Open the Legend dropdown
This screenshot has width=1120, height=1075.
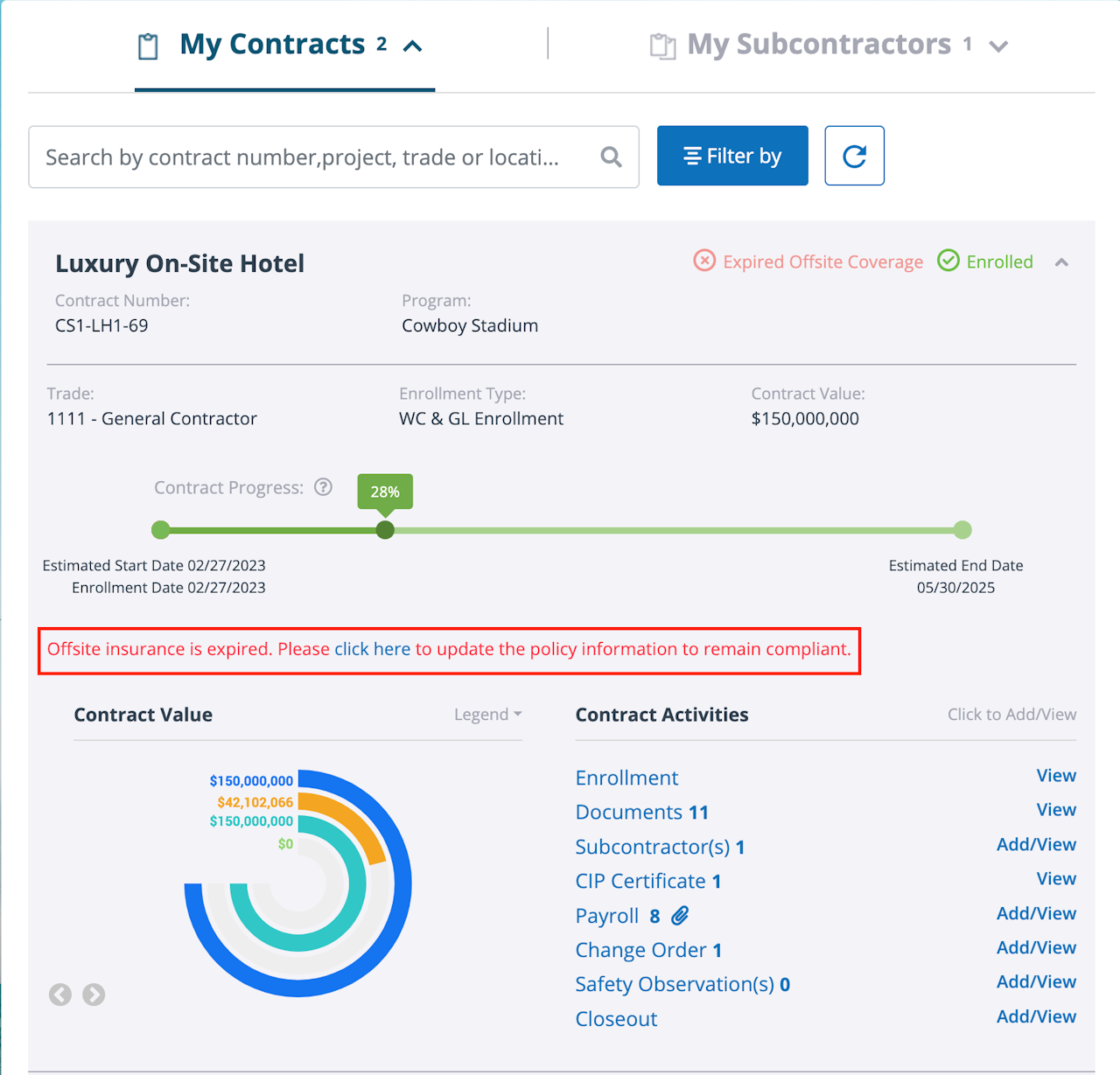(487, 715)
